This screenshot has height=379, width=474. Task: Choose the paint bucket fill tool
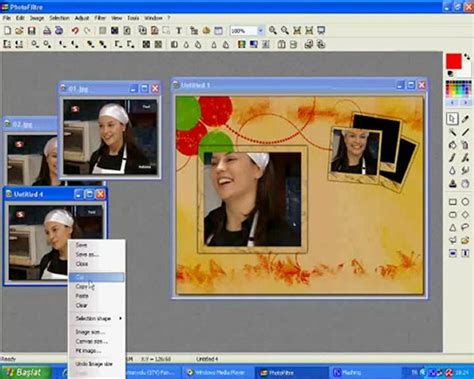click(x=452, y=145)
